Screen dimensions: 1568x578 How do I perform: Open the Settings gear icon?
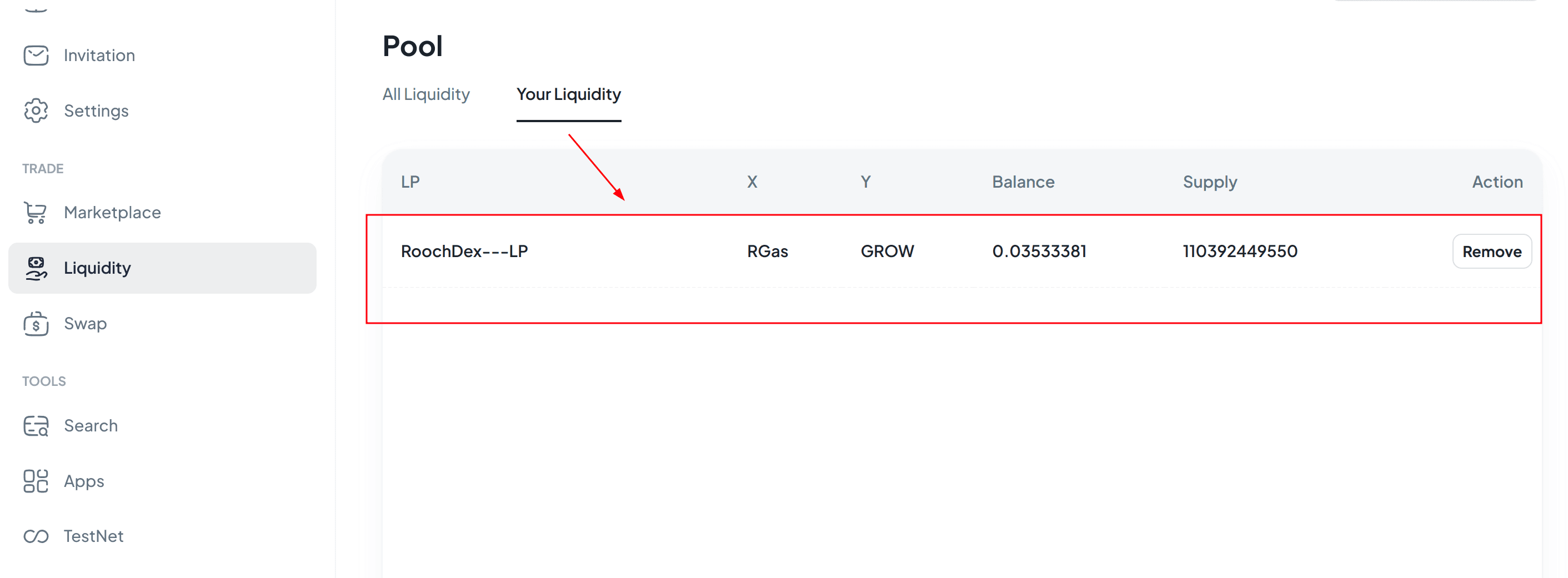[36, 110]
